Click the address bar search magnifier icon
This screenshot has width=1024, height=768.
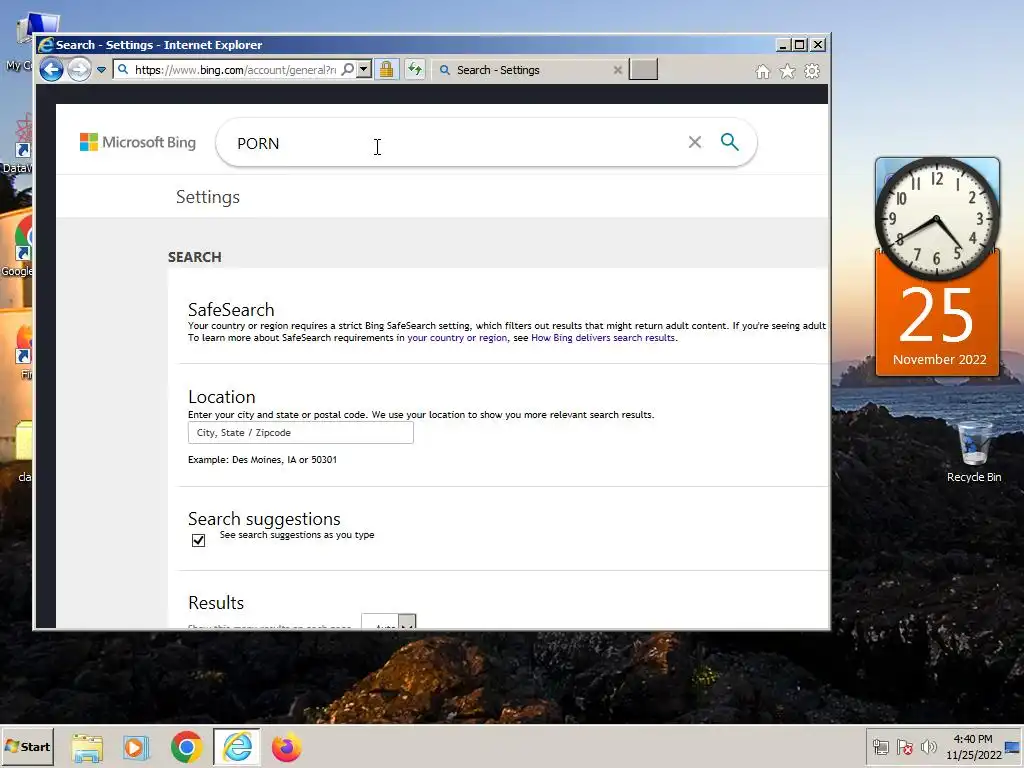pyautogui.click(x=348, y=69)
